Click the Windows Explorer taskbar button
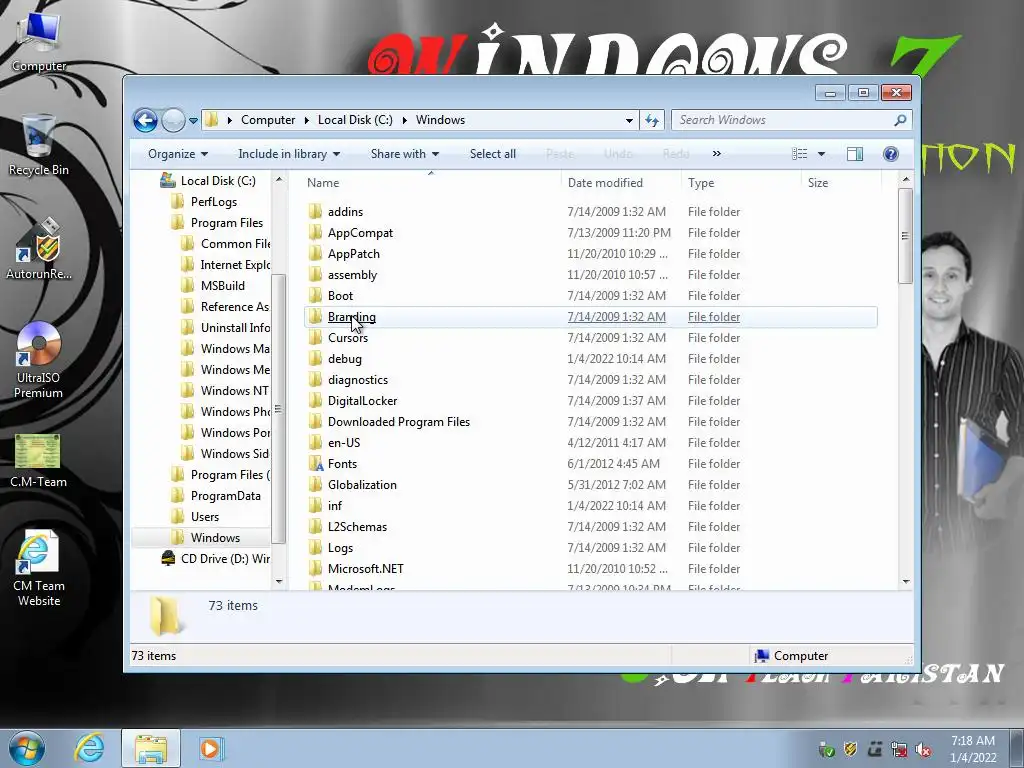1024x768 pixels. tap(150, 748)
